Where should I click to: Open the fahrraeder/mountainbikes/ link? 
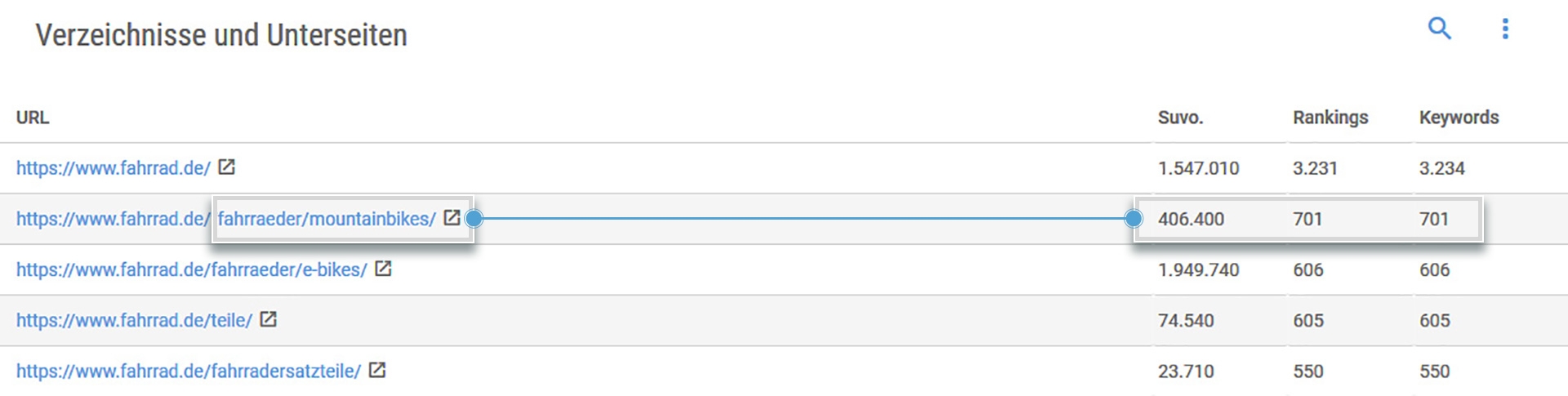click(326, 219)
